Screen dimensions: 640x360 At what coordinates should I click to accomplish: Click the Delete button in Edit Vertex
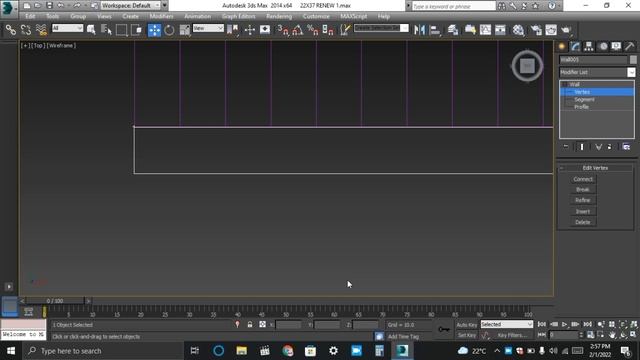click(x=583, y=222)
